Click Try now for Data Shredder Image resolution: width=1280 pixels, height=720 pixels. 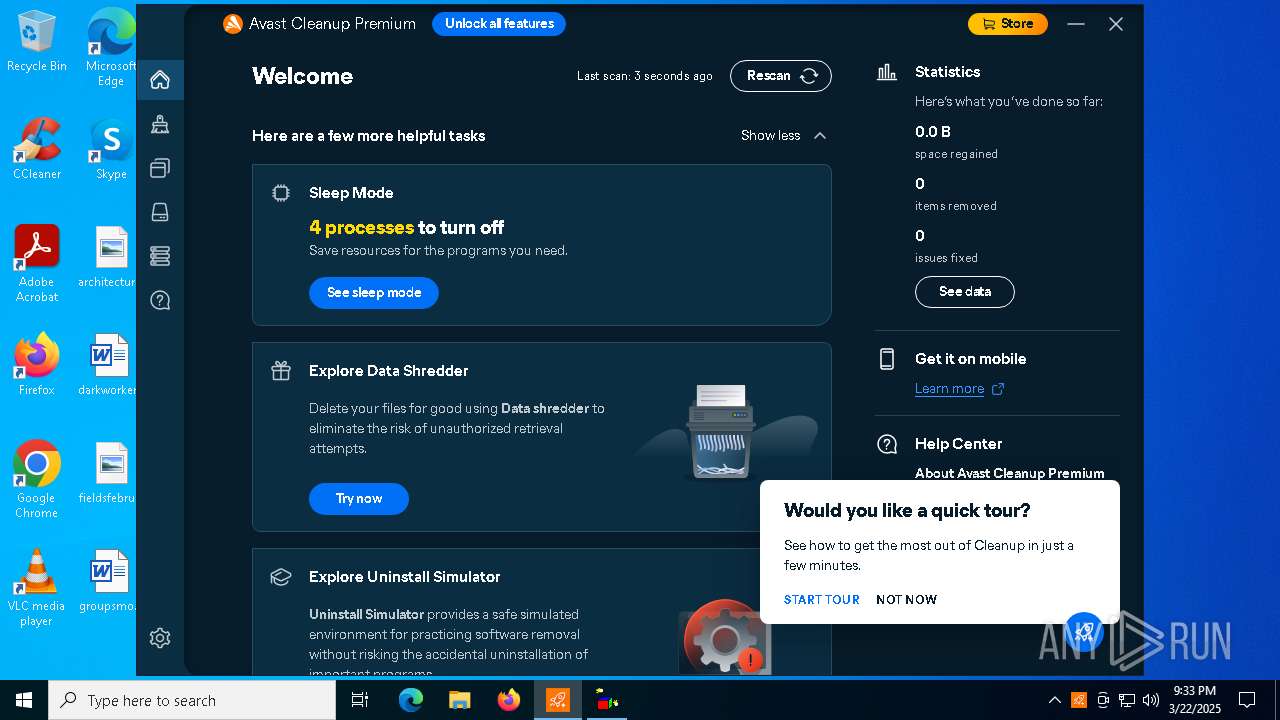tap(359, 499)
